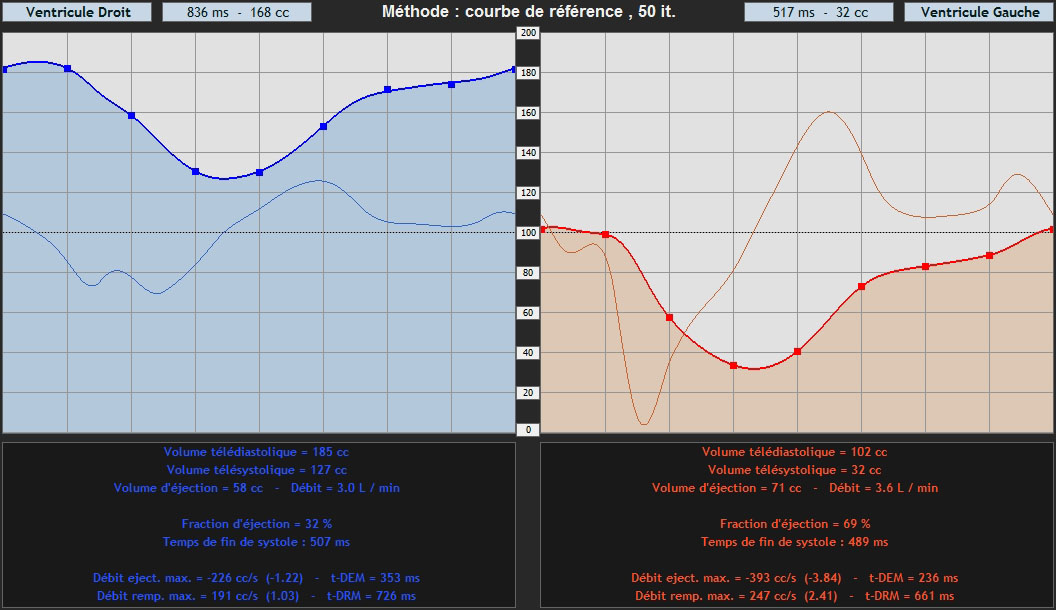Click the red marker at 41 cc on left ventricle curve
This screenshot has height=610, width=1056.
click(x=797, y=351)
